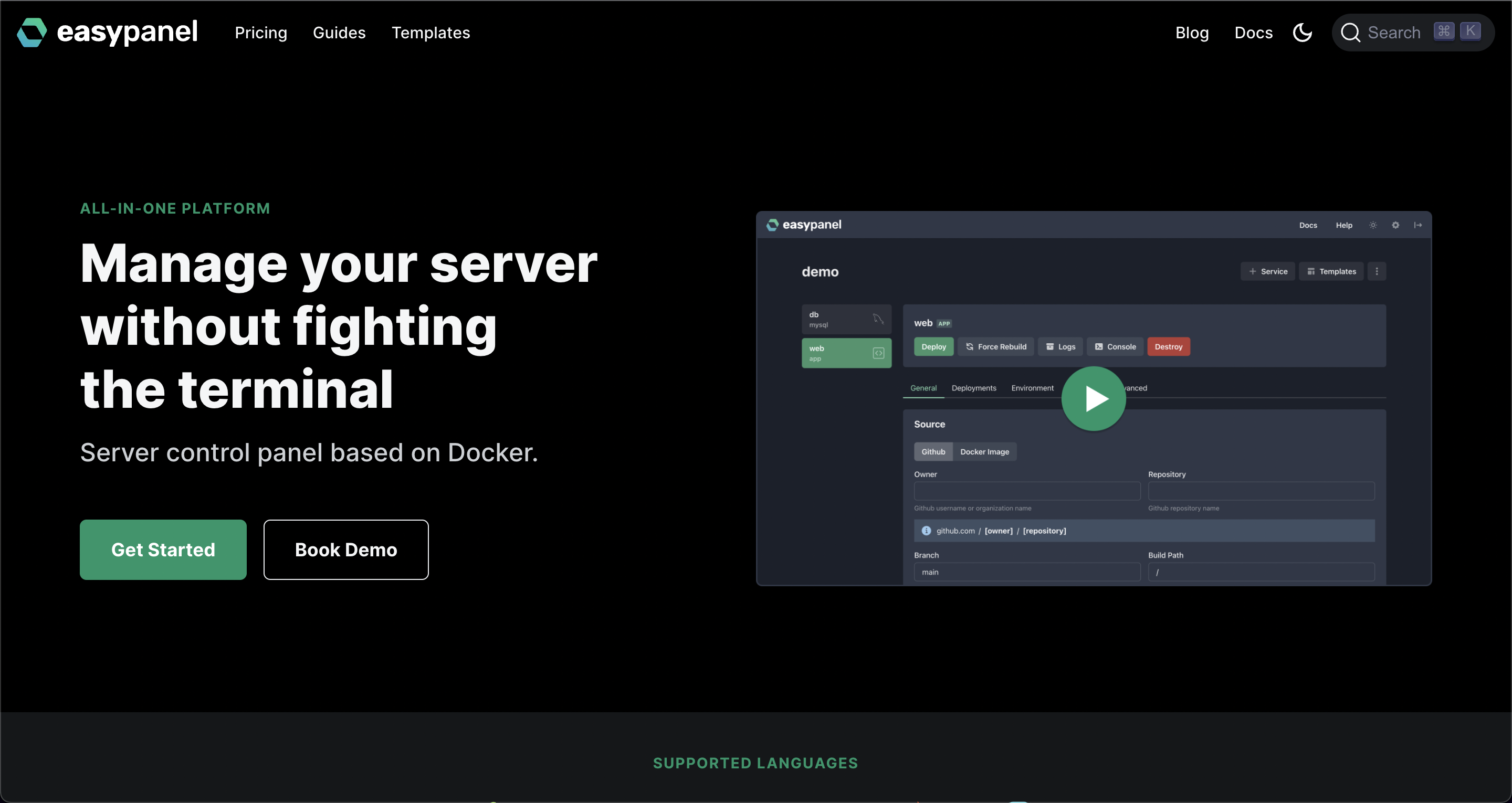The height and width of the screenshot is (803, 1512).
Task: Select the web app service in demo preview
Action: coord(846,353)
